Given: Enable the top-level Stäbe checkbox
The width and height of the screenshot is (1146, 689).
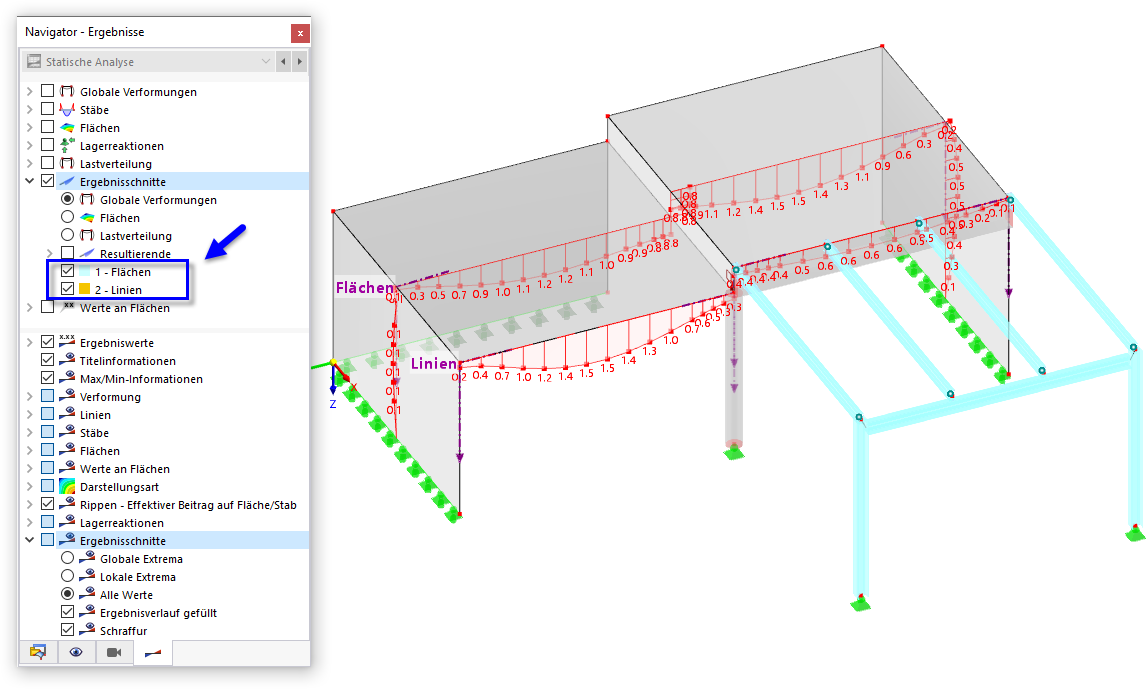Looking at the screenshot, I should [48, 109].
